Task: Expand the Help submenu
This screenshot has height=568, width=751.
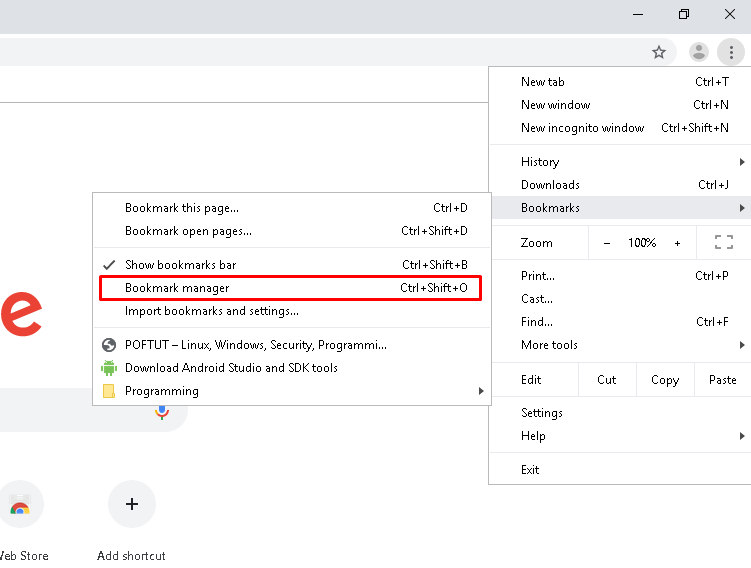Action: click(622, 436)
